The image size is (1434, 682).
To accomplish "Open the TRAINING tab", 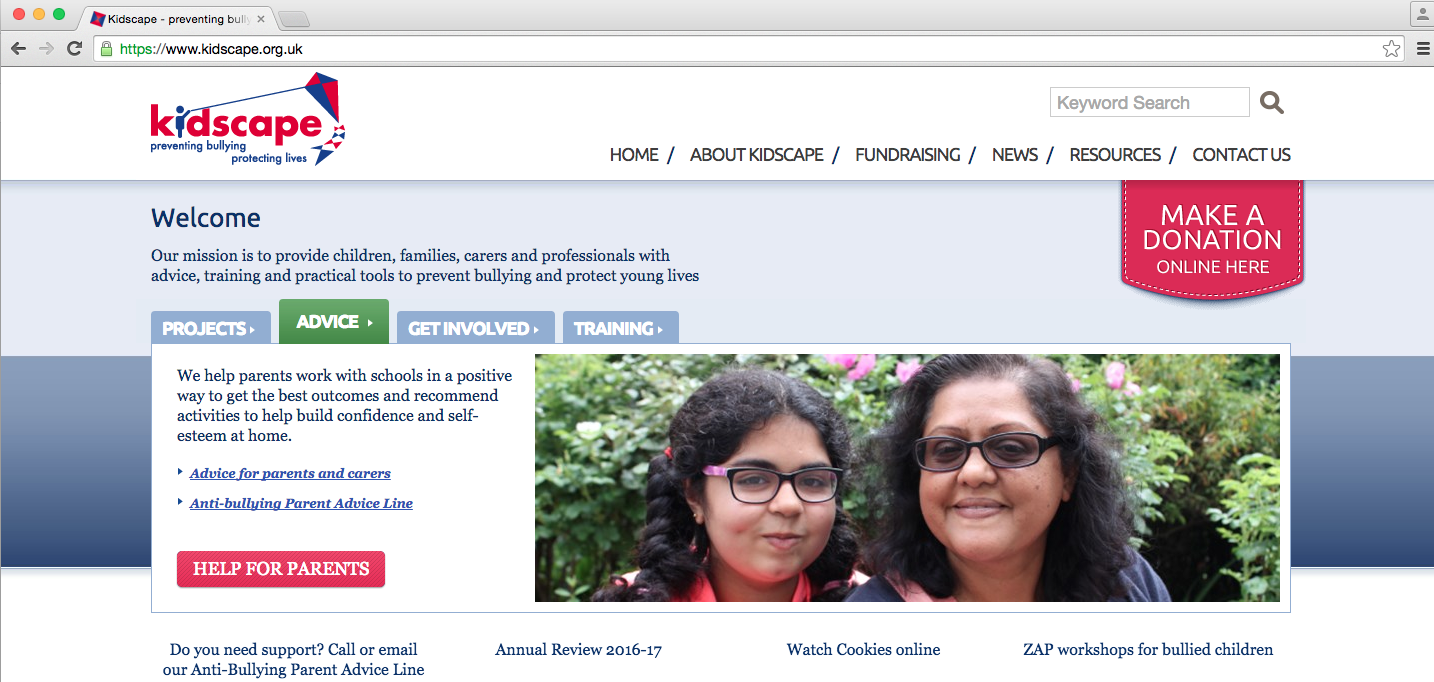I will 620,328.
